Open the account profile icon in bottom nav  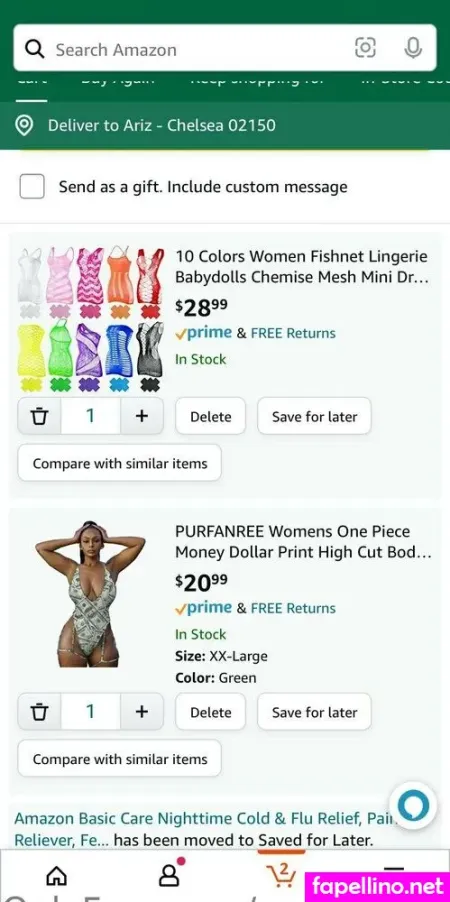pos(169,874)
